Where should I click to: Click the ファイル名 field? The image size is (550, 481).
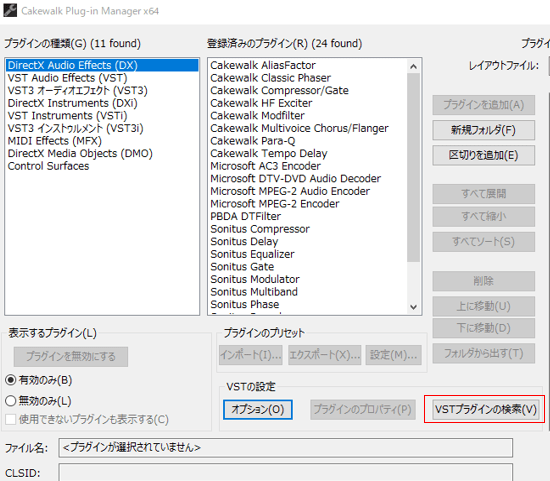[286, 448]
